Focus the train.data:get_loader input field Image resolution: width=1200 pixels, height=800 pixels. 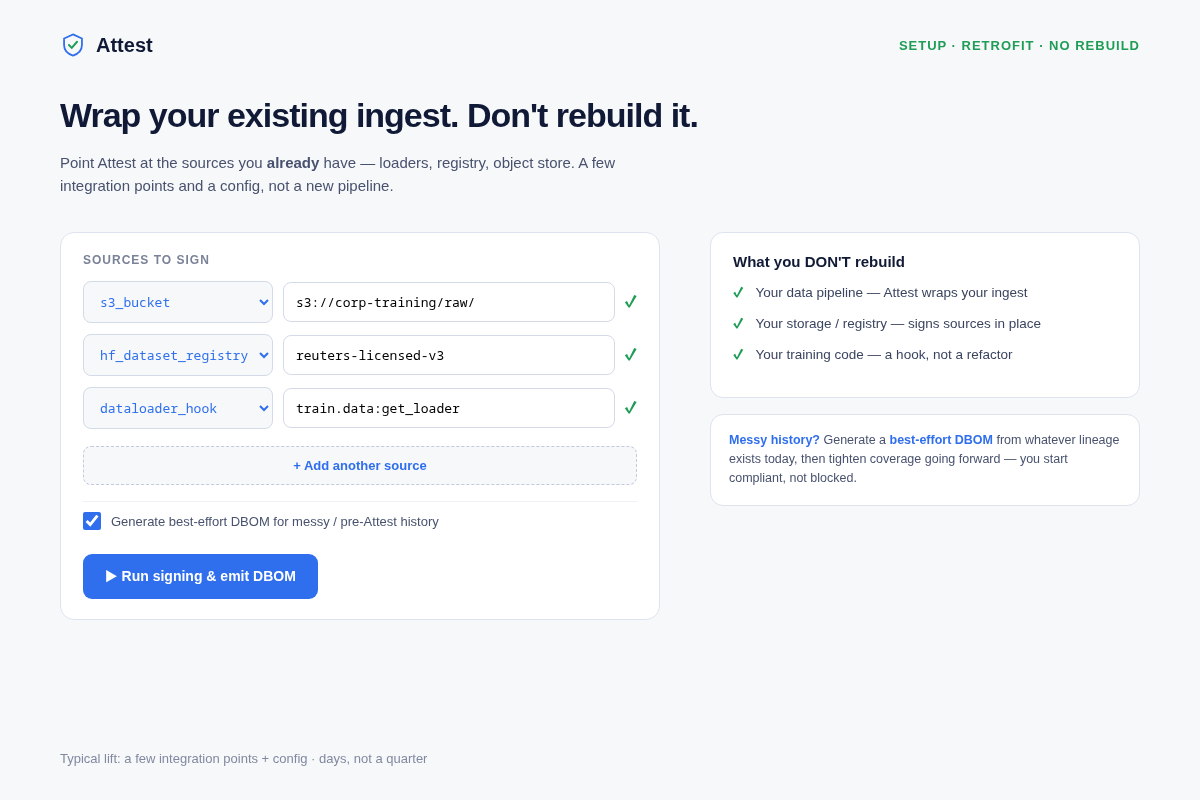click(449, 408)
